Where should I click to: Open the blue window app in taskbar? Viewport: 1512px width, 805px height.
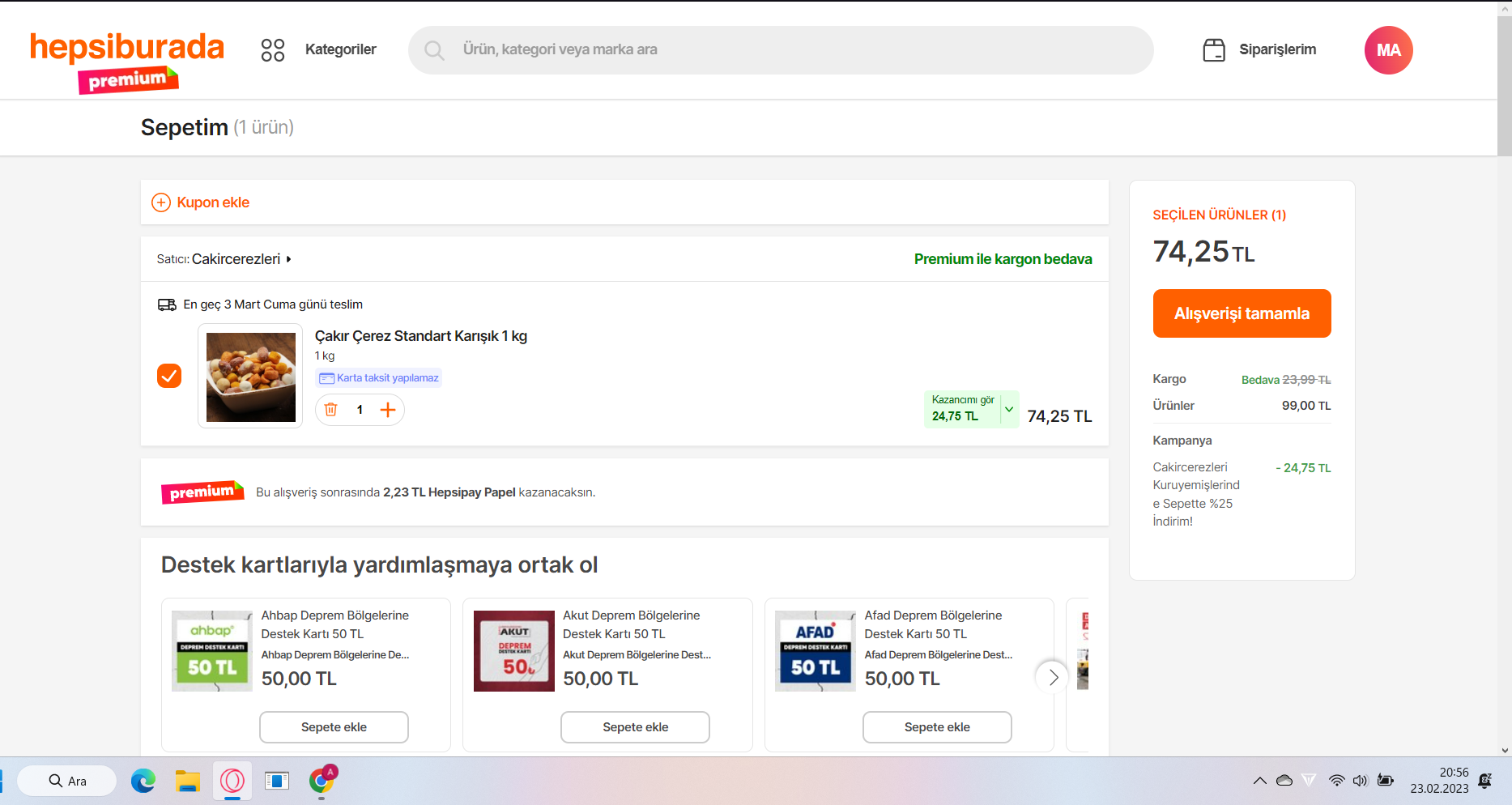[277, 781]
